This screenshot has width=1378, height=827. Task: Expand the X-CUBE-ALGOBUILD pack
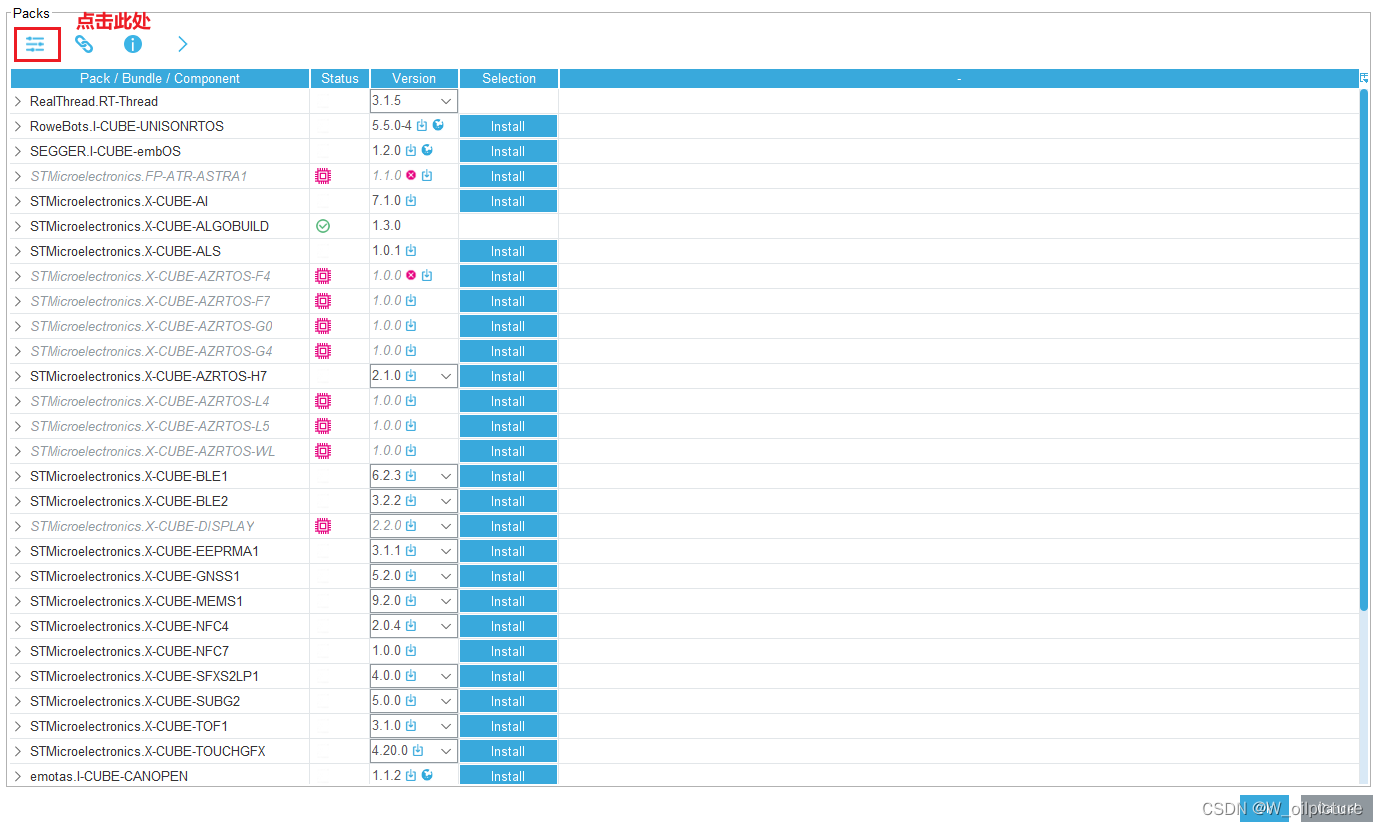click(18, 226)
